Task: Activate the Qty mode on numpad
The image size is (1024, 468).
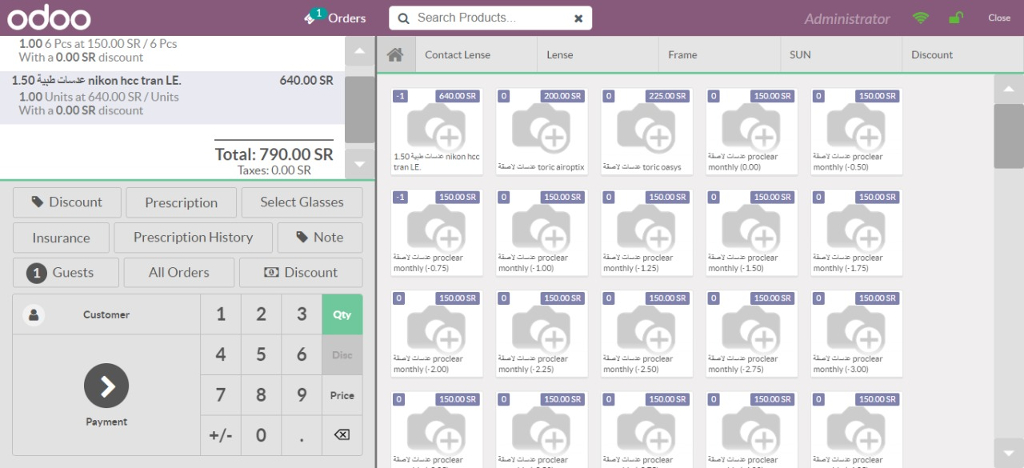Action: click(x=342, y=314)
